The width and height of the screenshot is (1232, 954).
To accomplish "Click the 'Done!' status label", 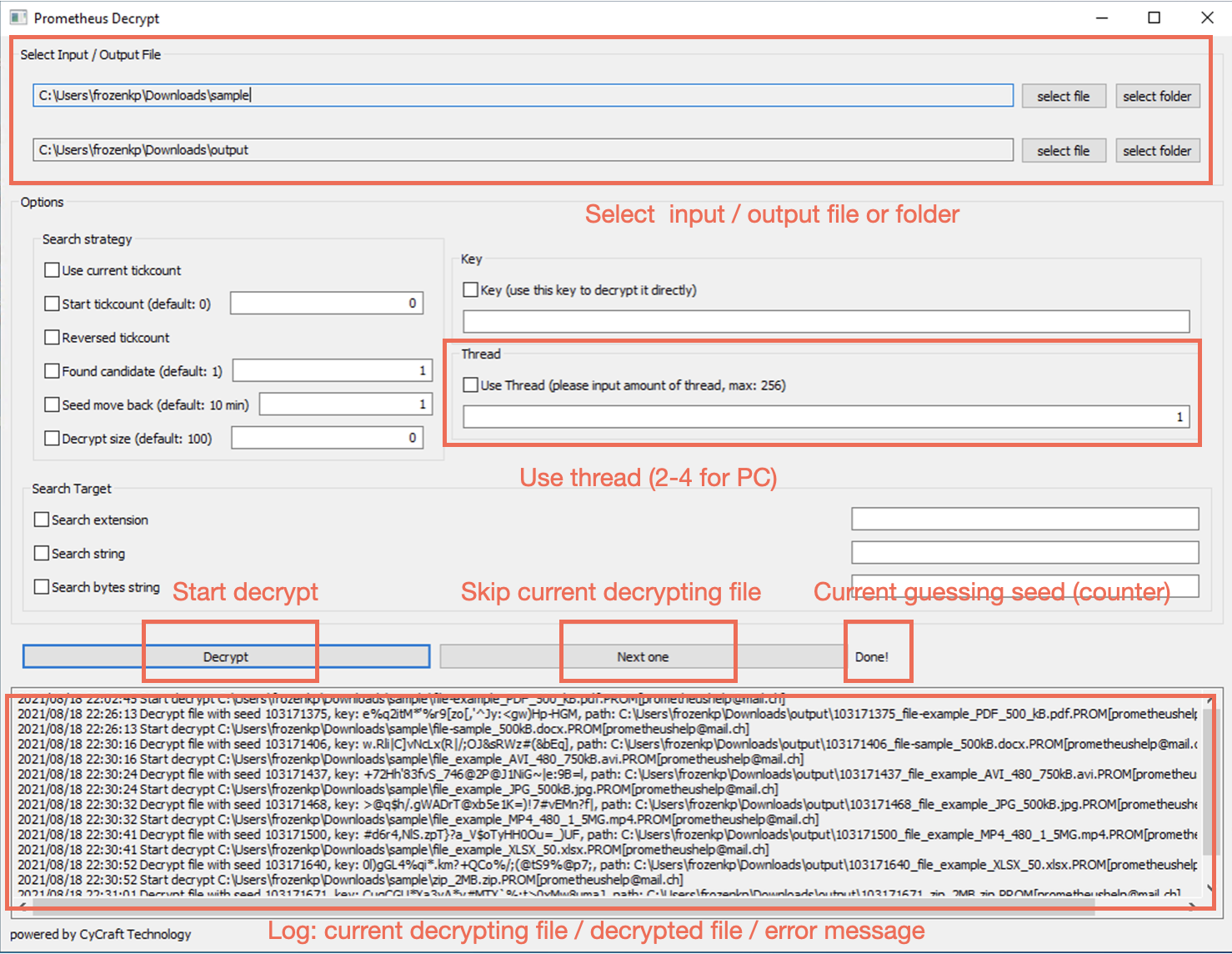I will 872,657.
